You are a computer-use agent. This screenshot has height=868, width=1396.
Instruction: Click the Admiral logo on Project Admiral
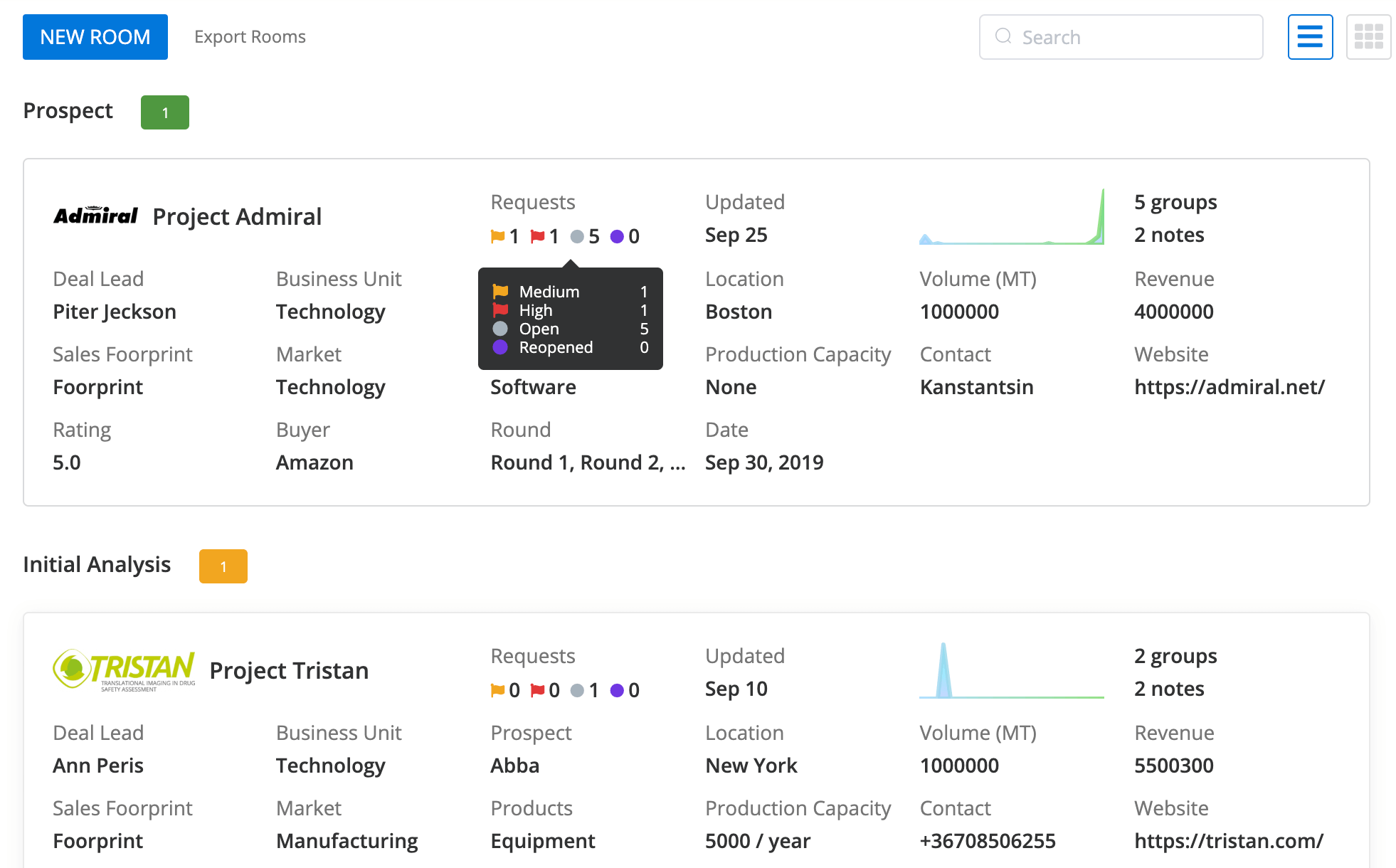click(95, 216)
